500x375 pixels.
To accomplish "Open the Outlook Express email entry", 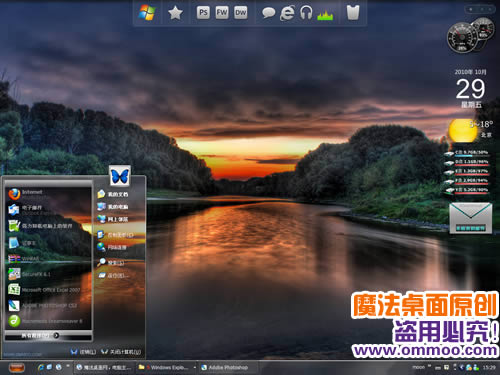I will click(x=48, y=209).
